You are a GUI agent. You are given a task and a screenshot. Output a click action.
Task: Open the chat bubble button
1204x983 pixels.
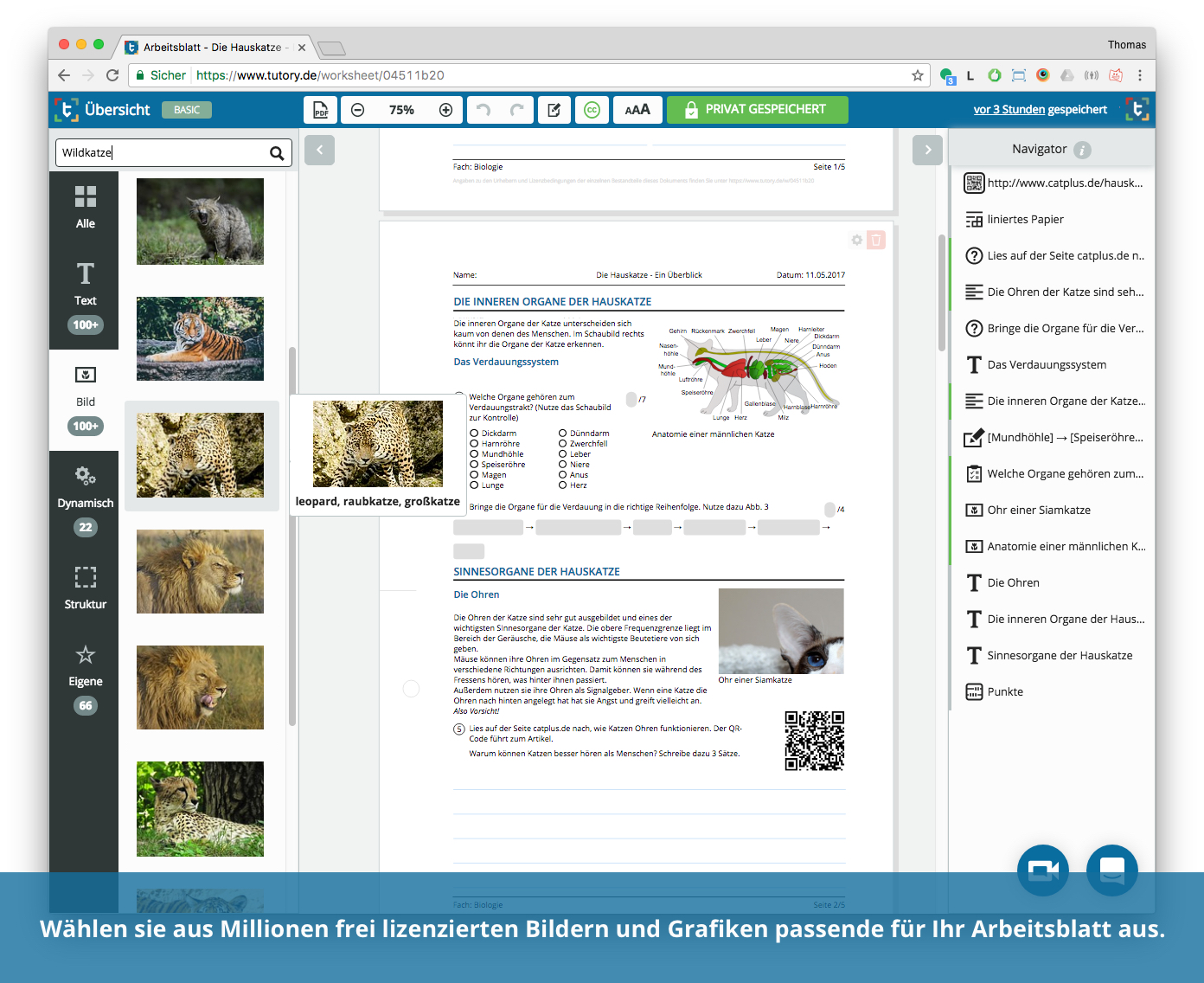[x=1112, y=871]
